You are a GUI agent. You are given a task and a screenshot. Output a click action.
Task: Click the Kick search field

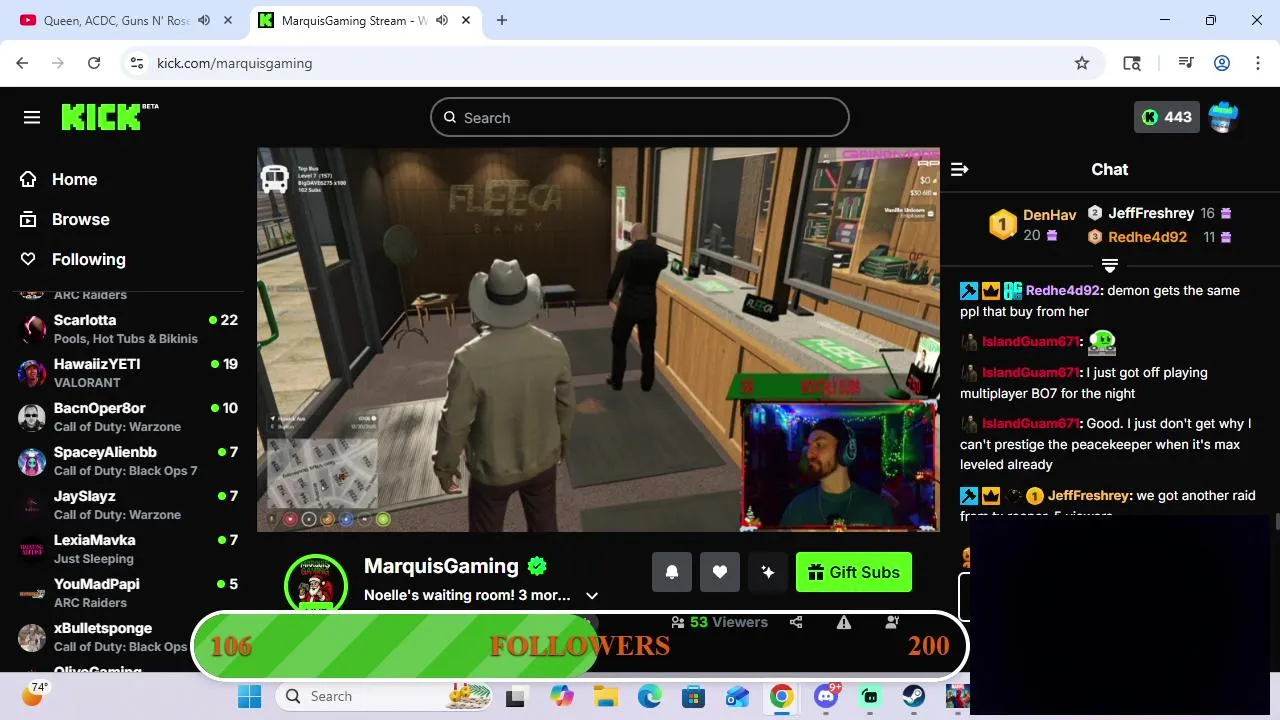tap(640, 117)
